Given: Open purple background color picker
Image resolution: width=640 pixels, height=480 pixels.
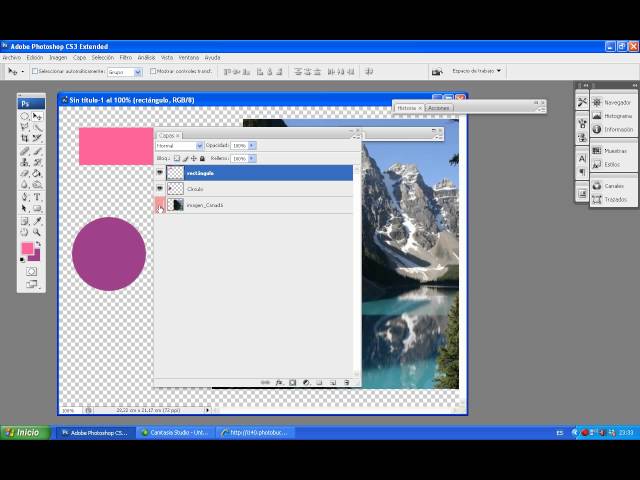Looking at the screenshot, I should pos(36,257).
